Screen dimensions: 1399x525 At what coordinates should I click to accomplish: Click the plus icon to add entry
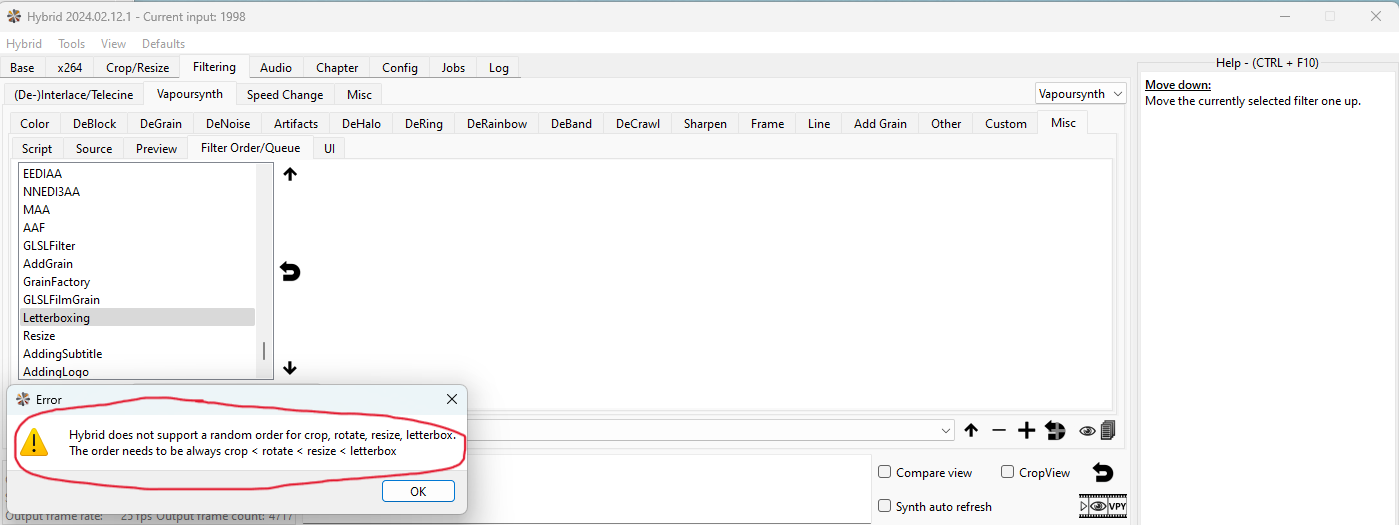[x=1026, y=431]
